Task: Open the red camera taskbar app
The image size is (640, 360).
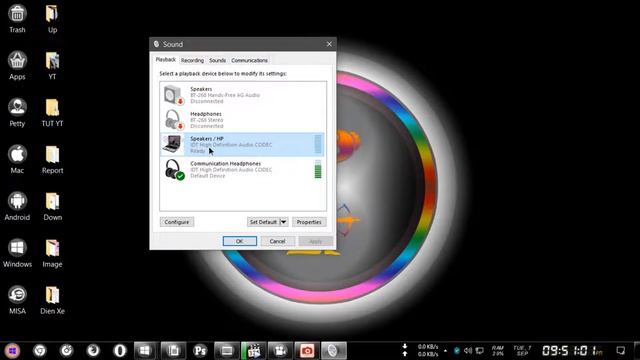Action: coord(307,351)
